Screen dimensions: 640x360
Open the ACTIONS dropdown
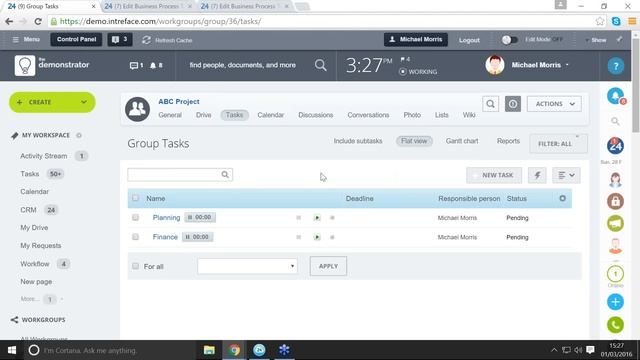(554, 104)
